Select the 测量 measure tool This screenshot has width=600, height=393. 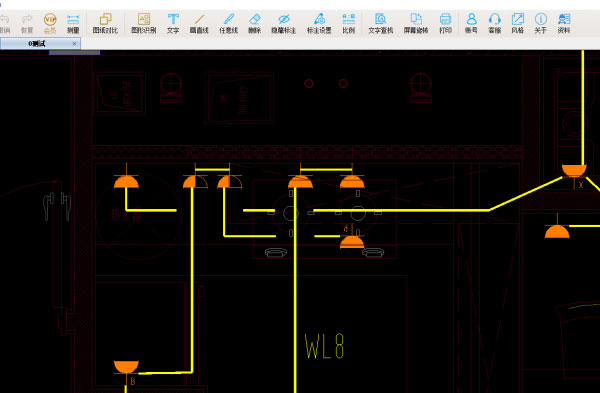[x=73, y=23]
